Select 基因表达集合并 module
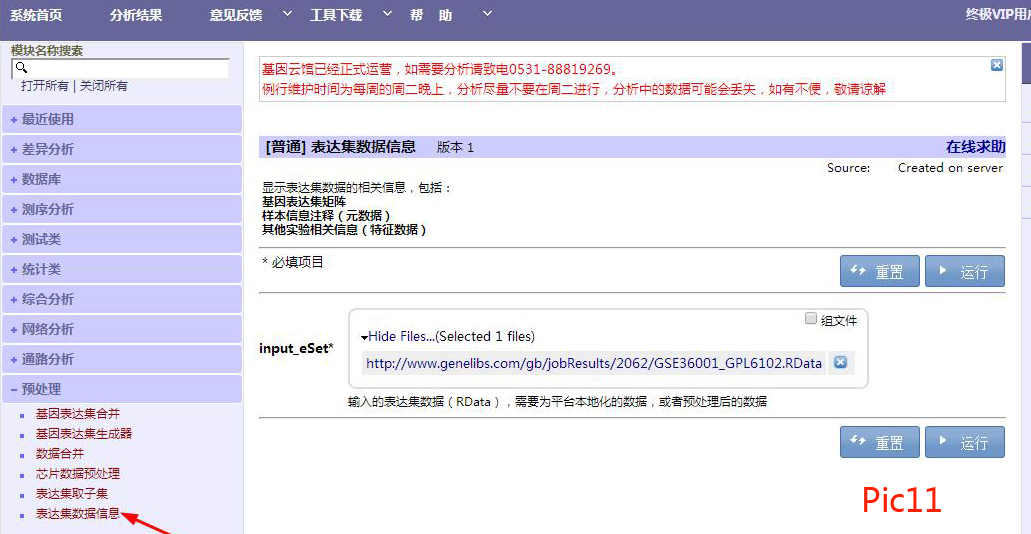 pyautogui.click(x=78, y=414)
